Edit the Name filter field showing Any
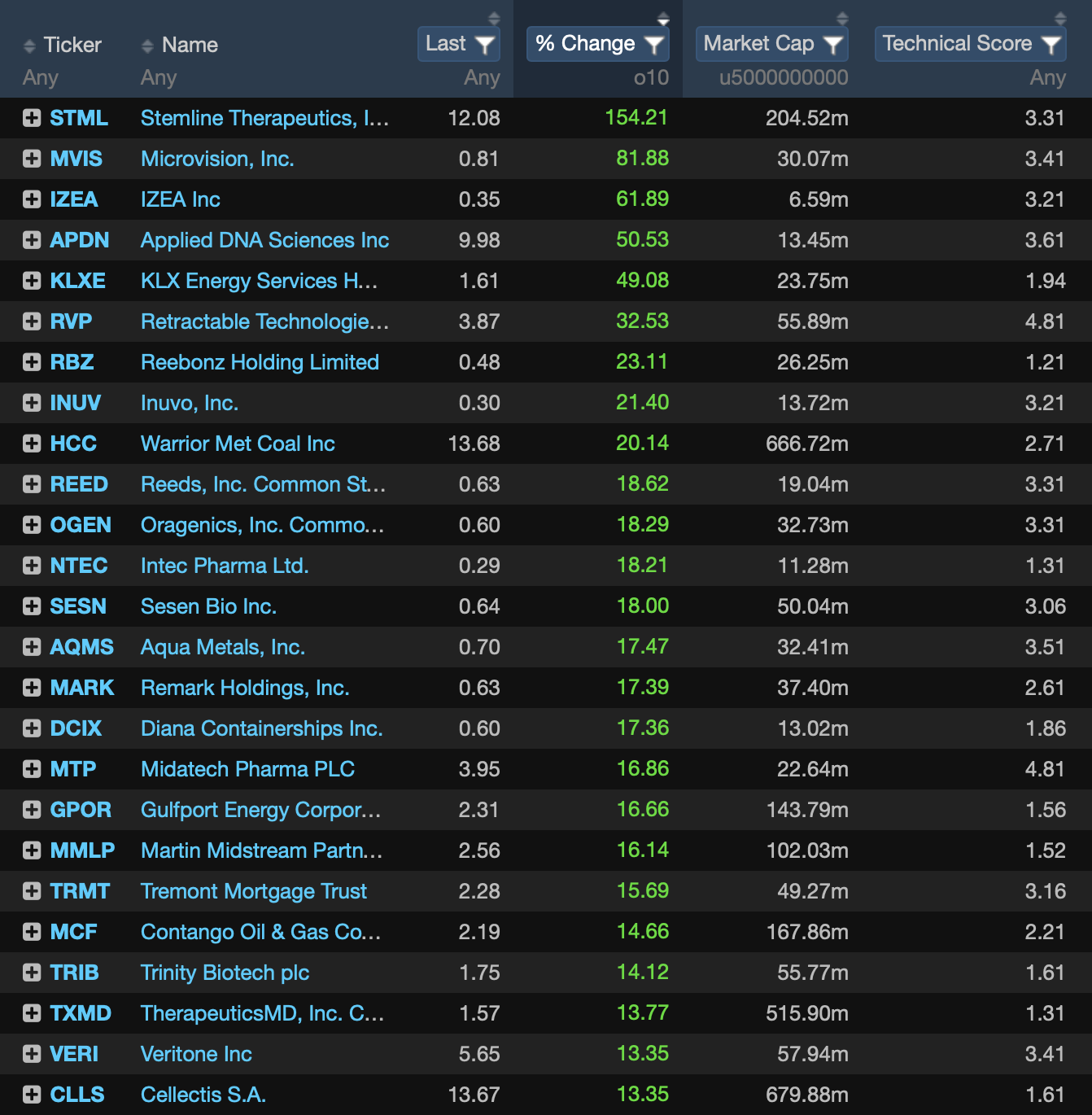1092x1115 pixels. point(159,78)
